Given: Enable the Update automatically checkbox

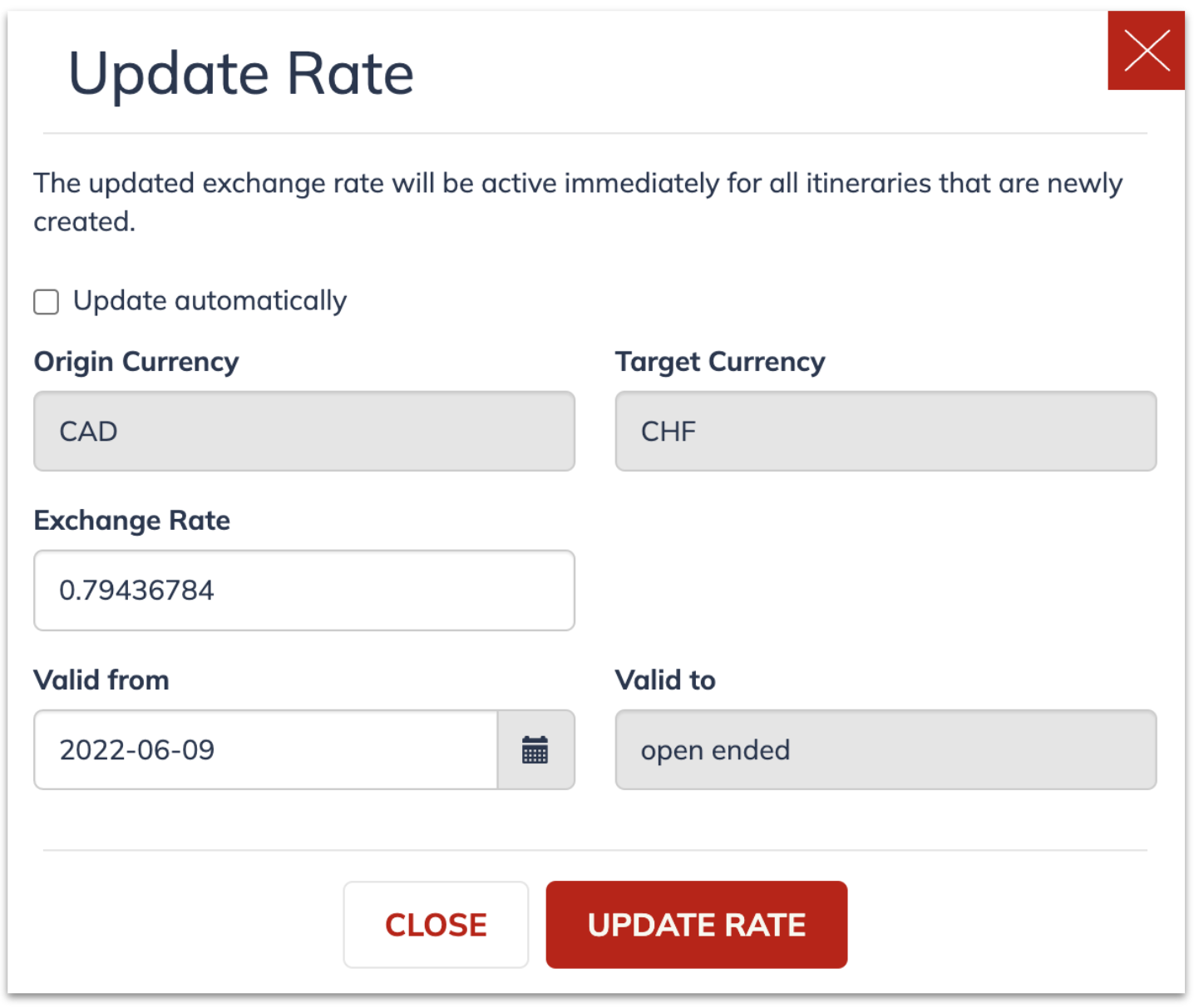Looking at the screenshot, I should (47, 301).
